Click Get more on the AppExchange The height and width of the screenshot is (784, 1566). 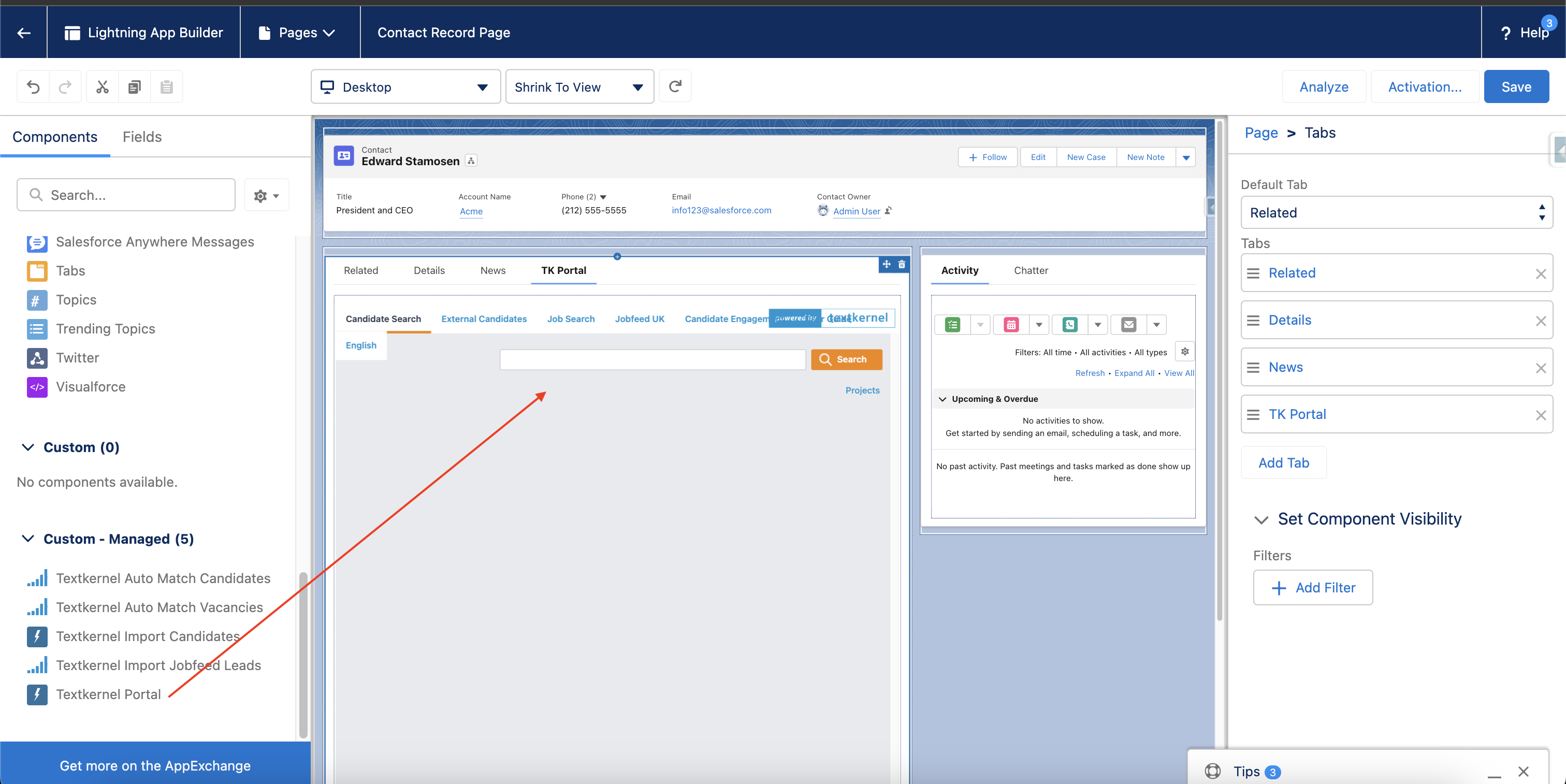155,766
